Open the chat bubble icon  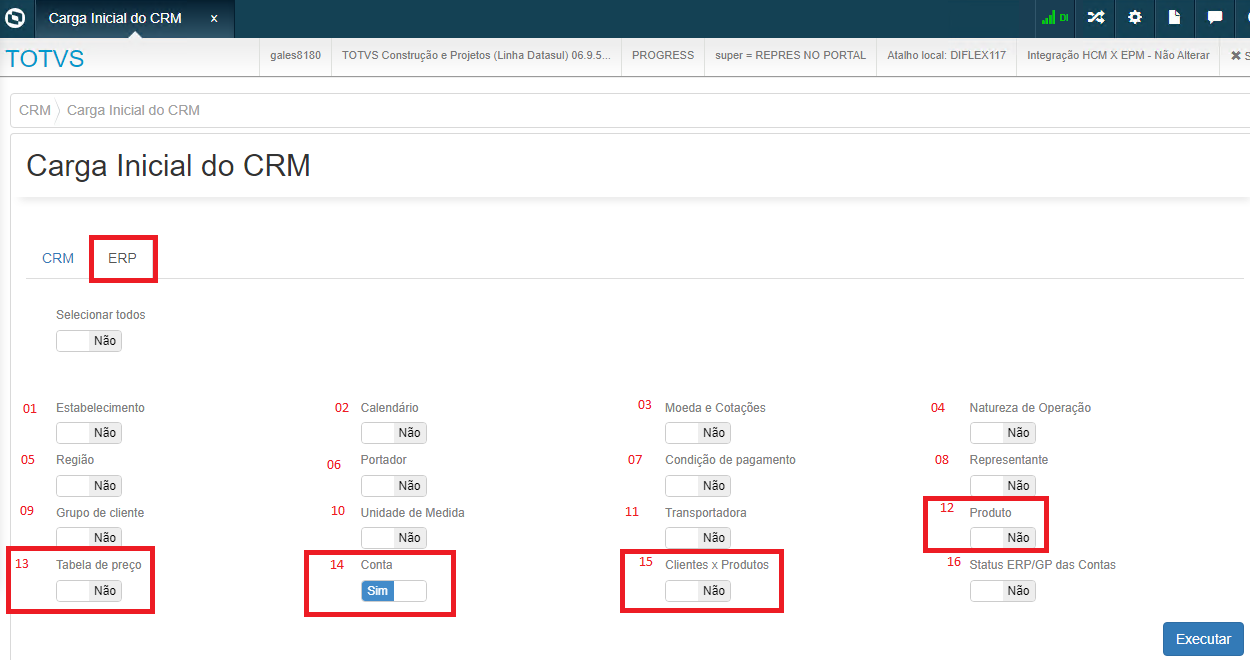(1215, 18)
